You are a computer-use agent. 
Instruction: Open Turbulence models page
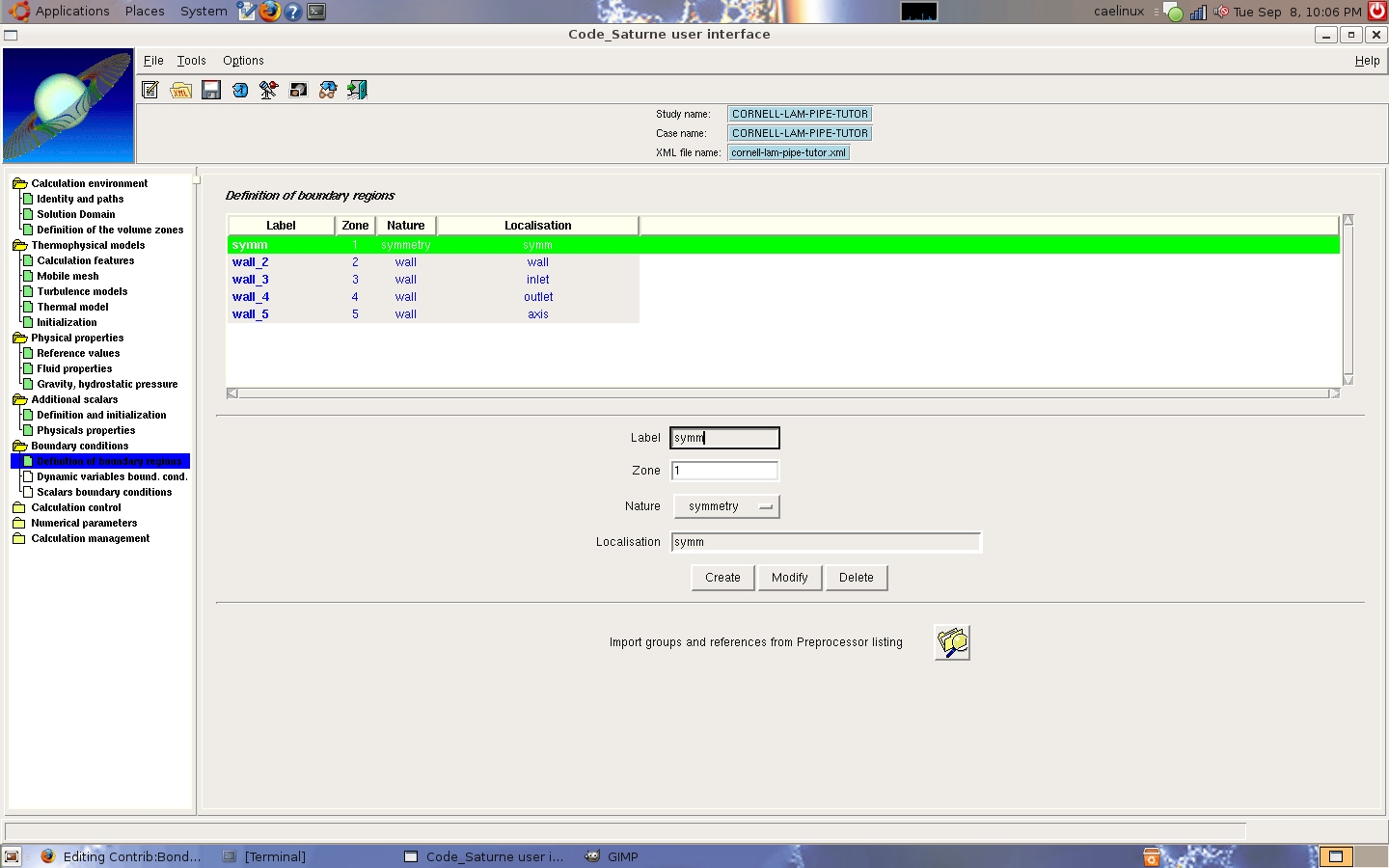coord(82,291)
